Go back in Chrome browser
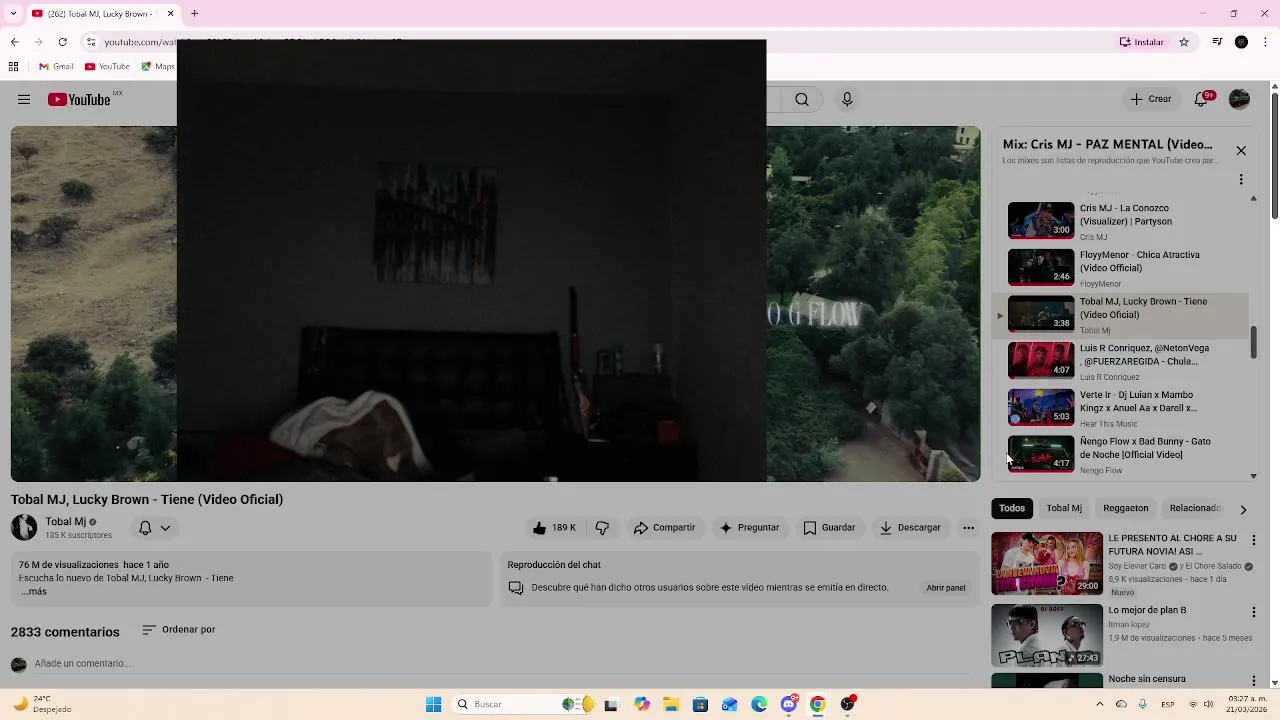 coord(14,42)
